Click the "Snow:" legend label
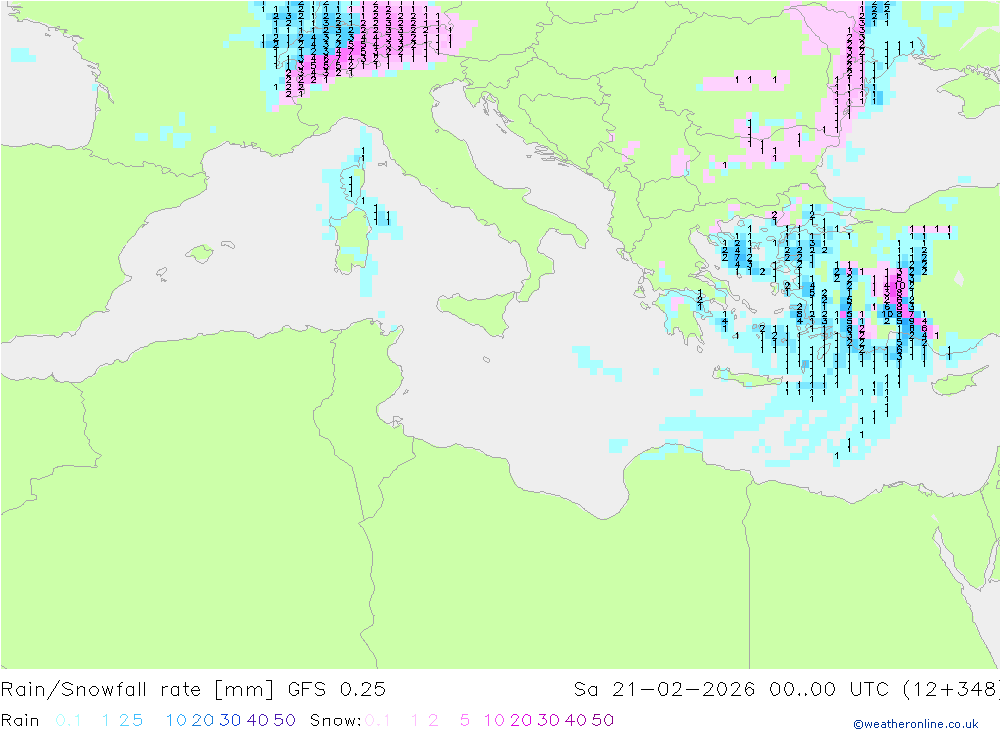This screenshot has height=733, width=1000. (x=336, y=720)
